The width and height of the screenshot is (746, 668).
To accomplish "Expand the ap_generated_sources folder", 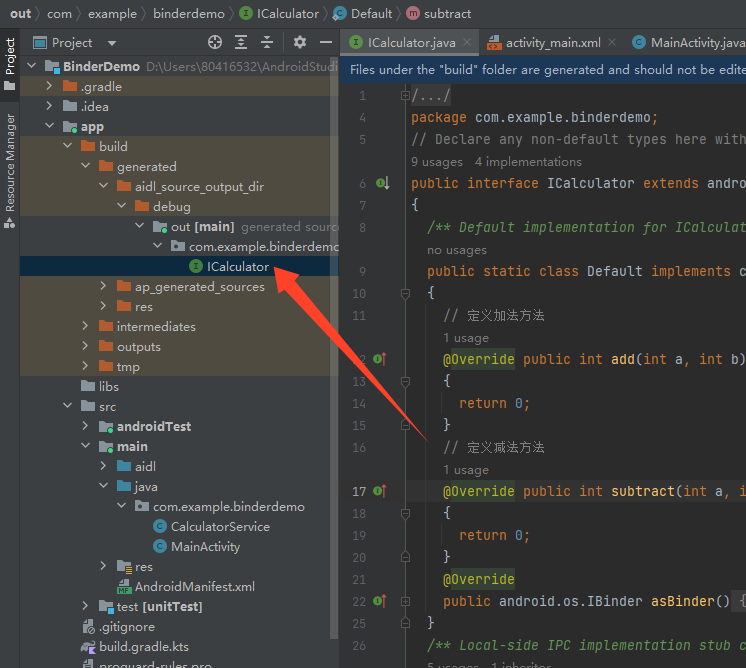I will 104,285.
